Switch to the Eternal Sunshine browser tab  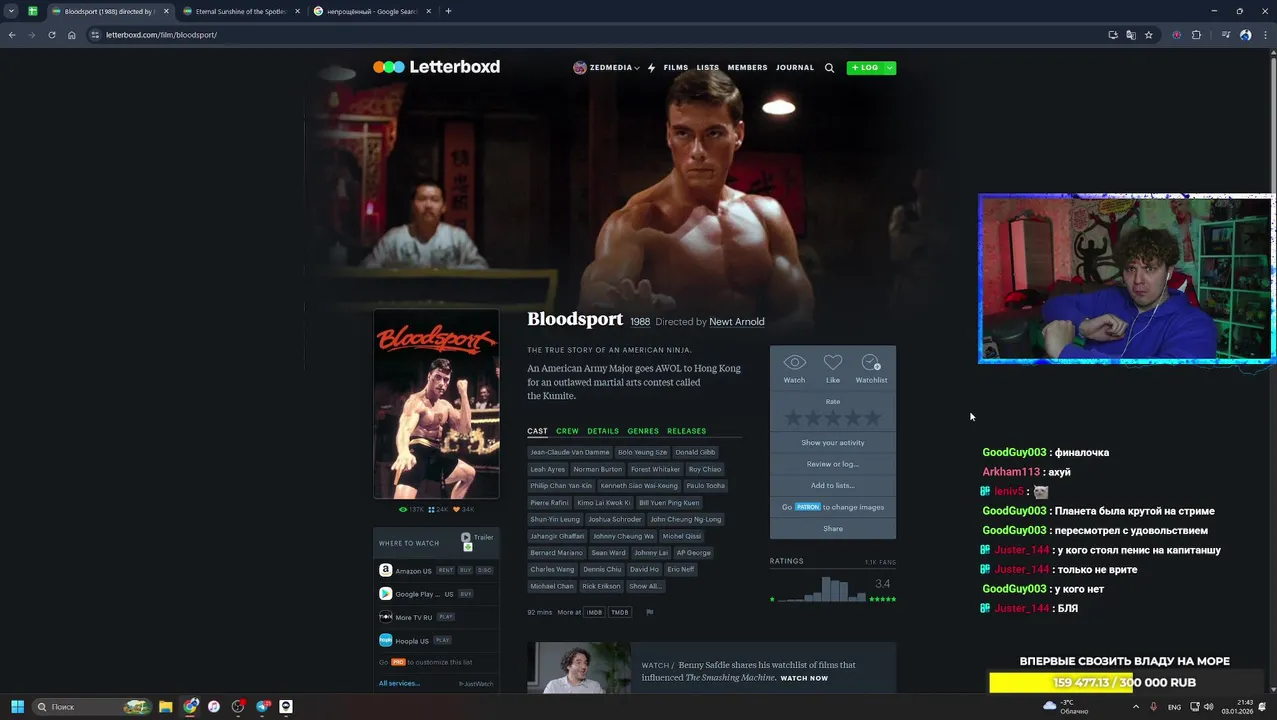click(x=240, y=11)
